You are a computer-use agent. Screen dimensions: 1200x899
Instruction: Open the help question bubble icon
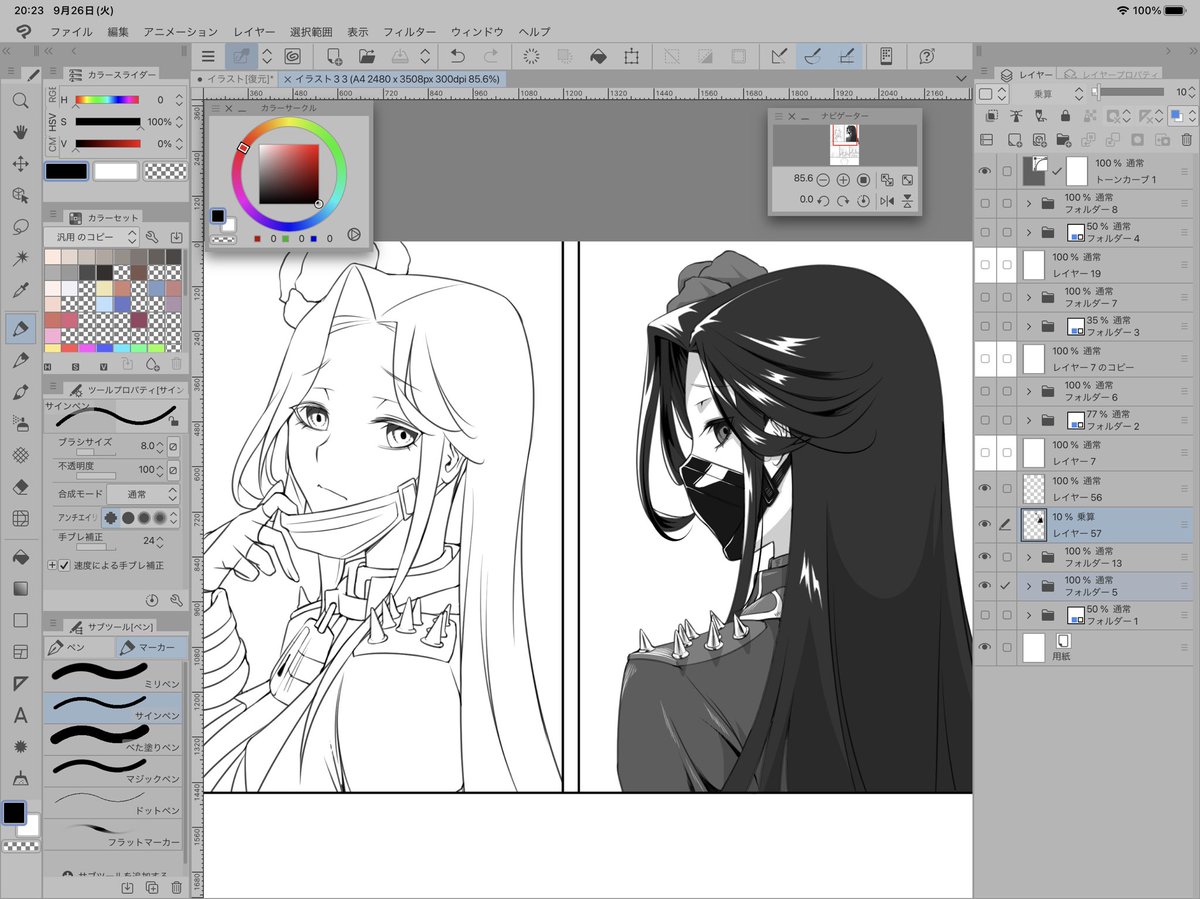point(927,57)
